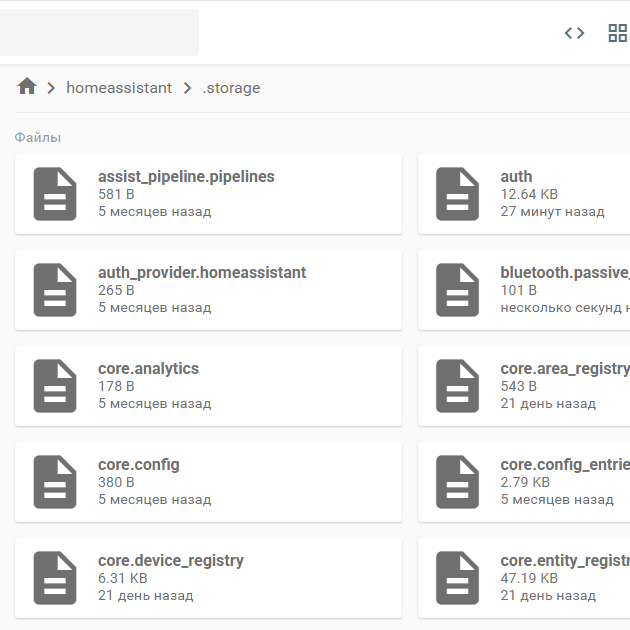This screenshot has height=630, width=630.
Task: Click auth_provider.homeassistant file name
Action: click(202, 273)
